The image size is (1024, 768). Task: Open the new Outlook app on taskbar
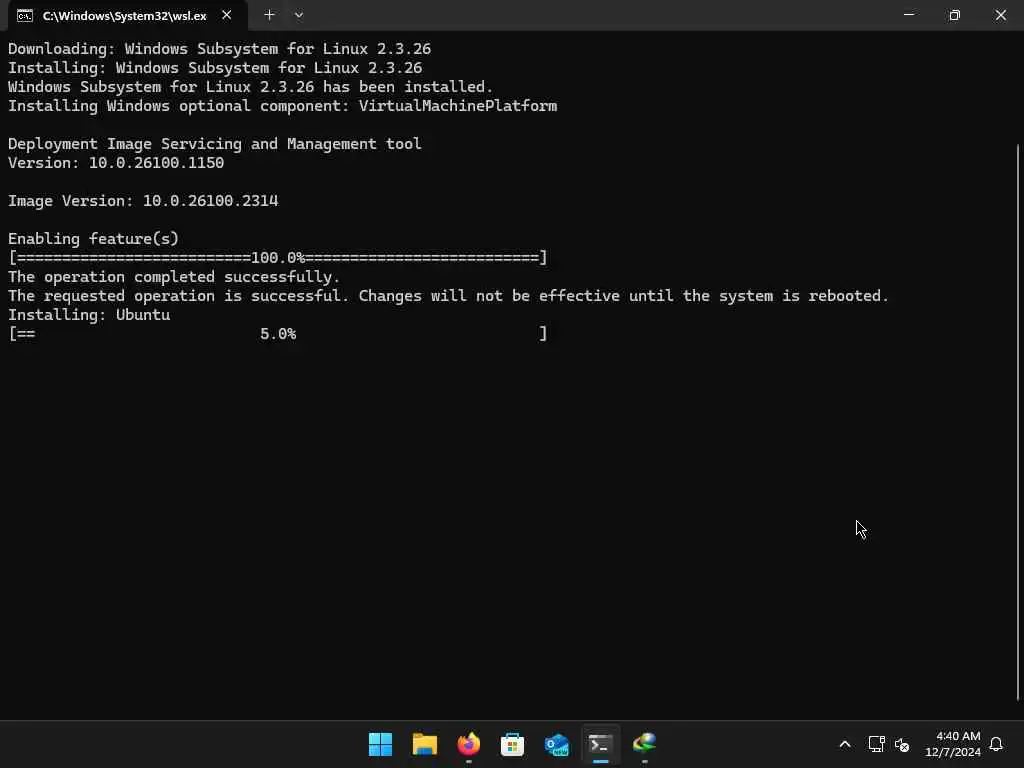(x=556, y=744)
